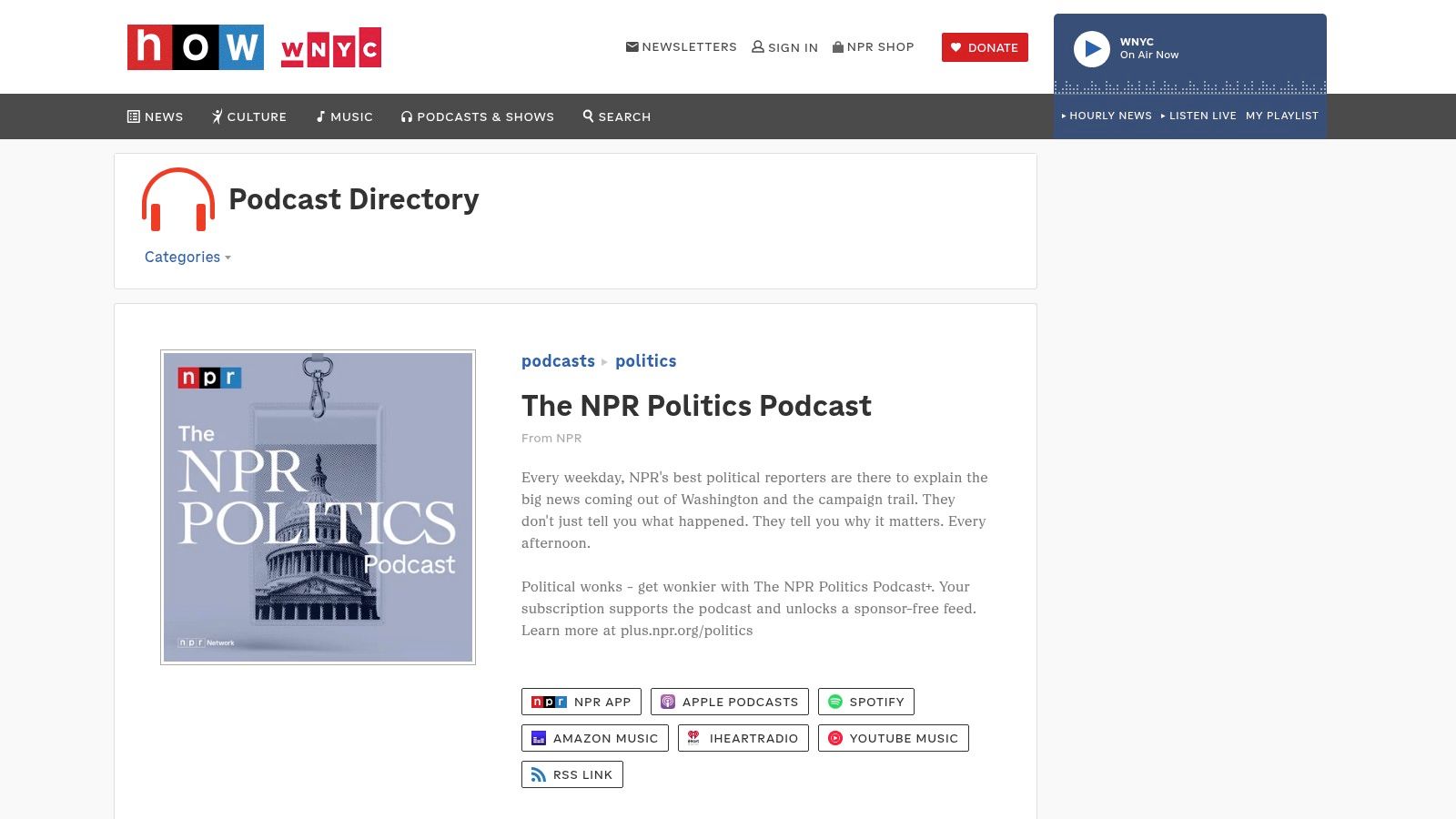The height and width of the screenshot is (819, 1456).
Task: Click The NPR Politics Podcast title
Action: point(696,406)
